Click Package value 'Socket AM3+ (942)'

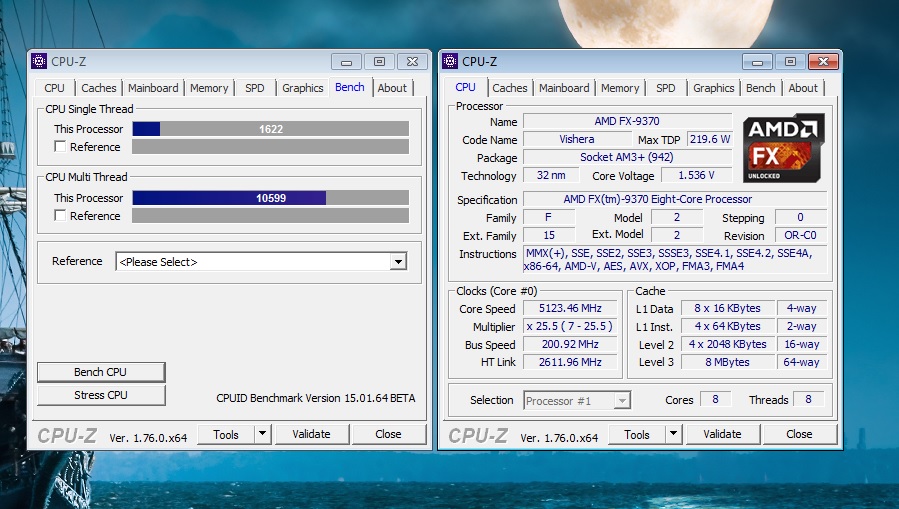627,157
